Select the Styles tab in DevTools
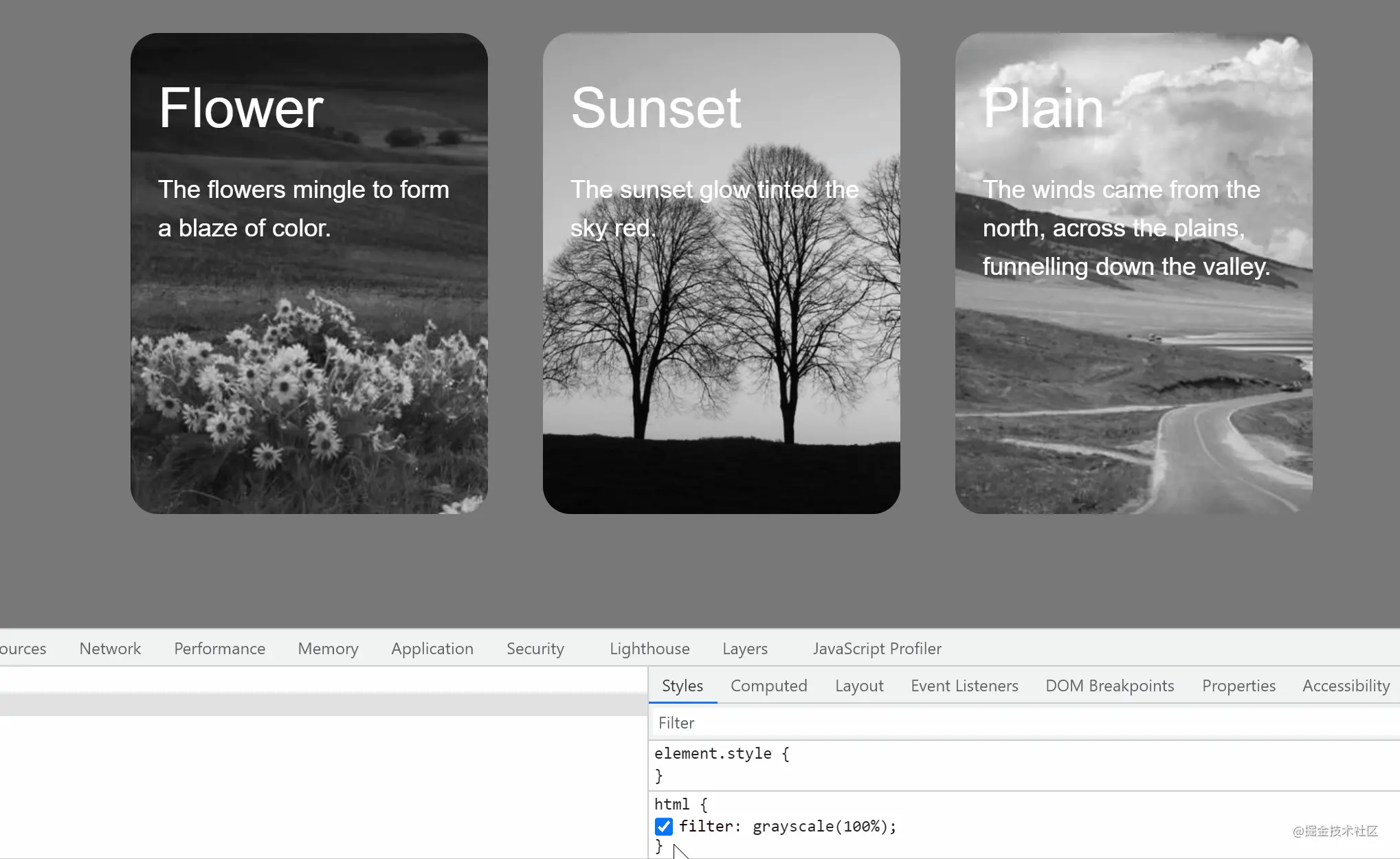Screen dimensions: 1400x859 [x=682, y=685]
